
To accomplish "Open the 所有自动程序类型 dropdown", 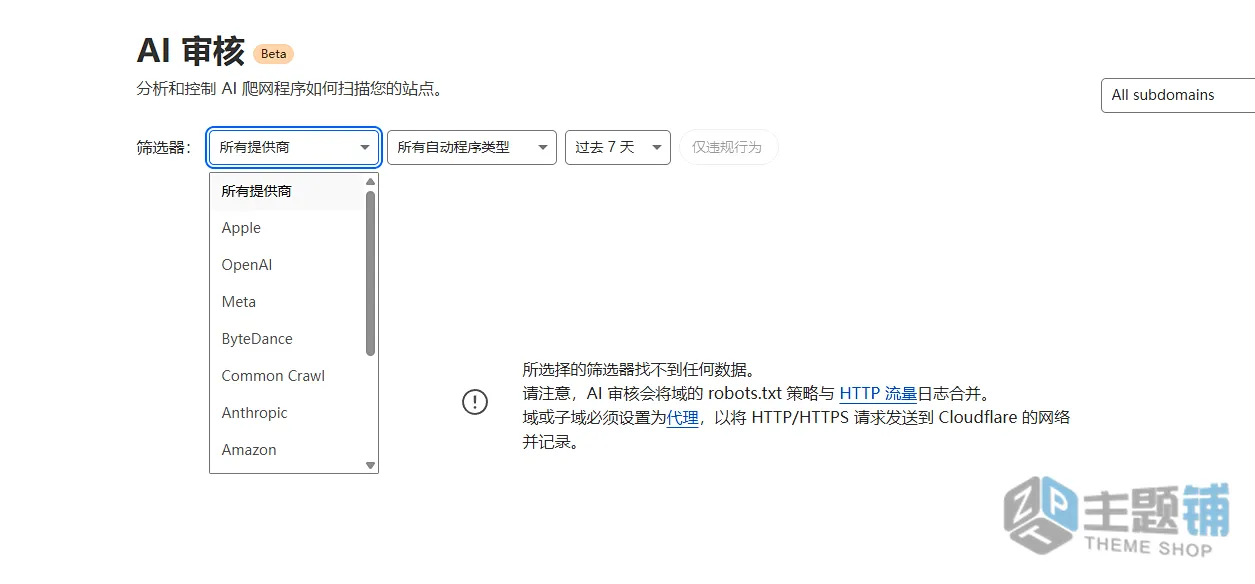I will [x=472, y=147].
